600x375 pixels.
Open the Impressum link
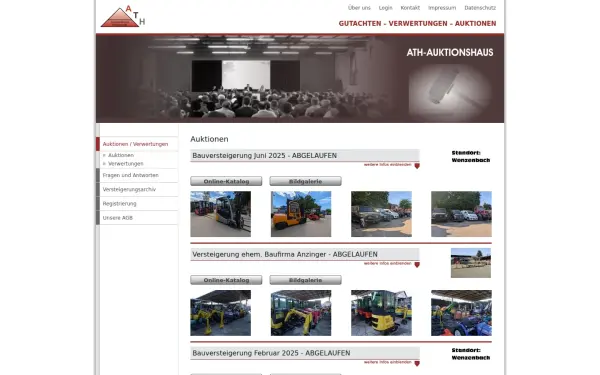(x=442, y=8)
